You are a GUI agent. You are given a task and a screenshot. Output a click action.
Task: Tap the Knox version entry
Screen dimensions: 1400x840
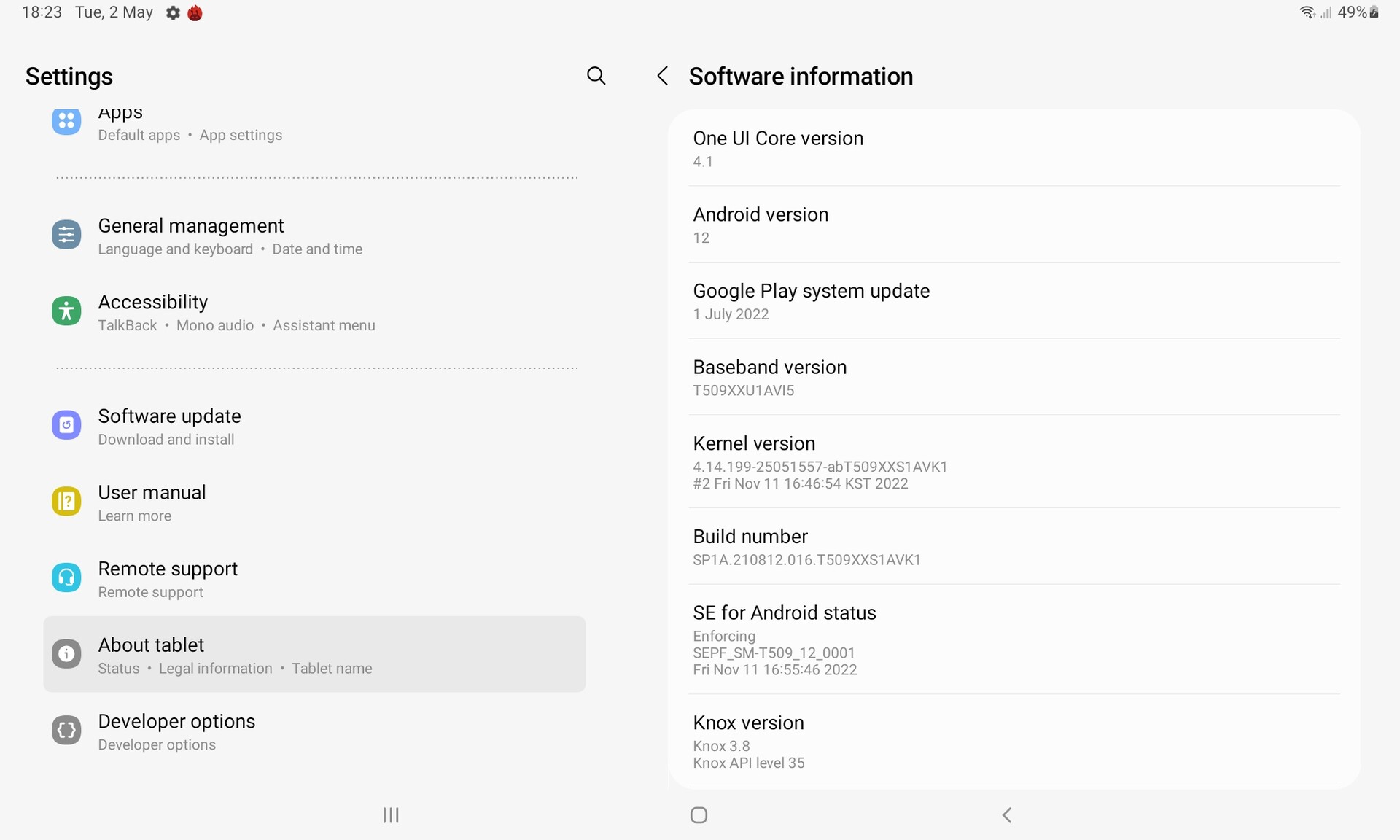(x=1014, y=741)
